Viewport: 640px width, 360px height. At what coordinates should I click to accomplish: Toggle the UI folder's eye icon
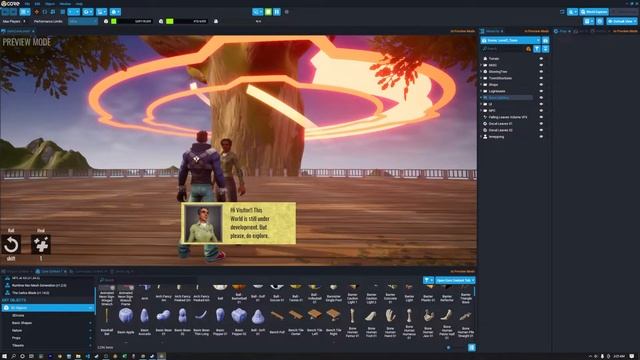click(542, 104)
